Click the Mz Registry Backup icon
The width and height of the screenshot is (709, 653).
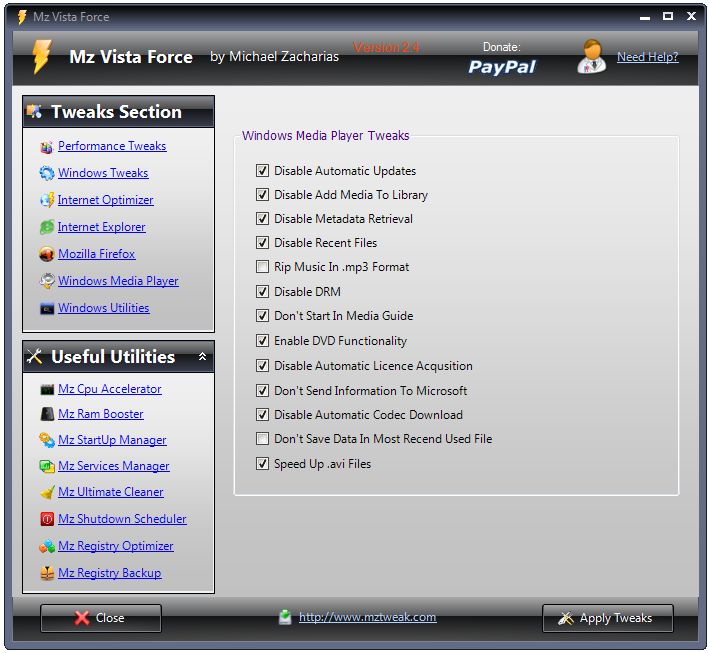click(47, 573)
